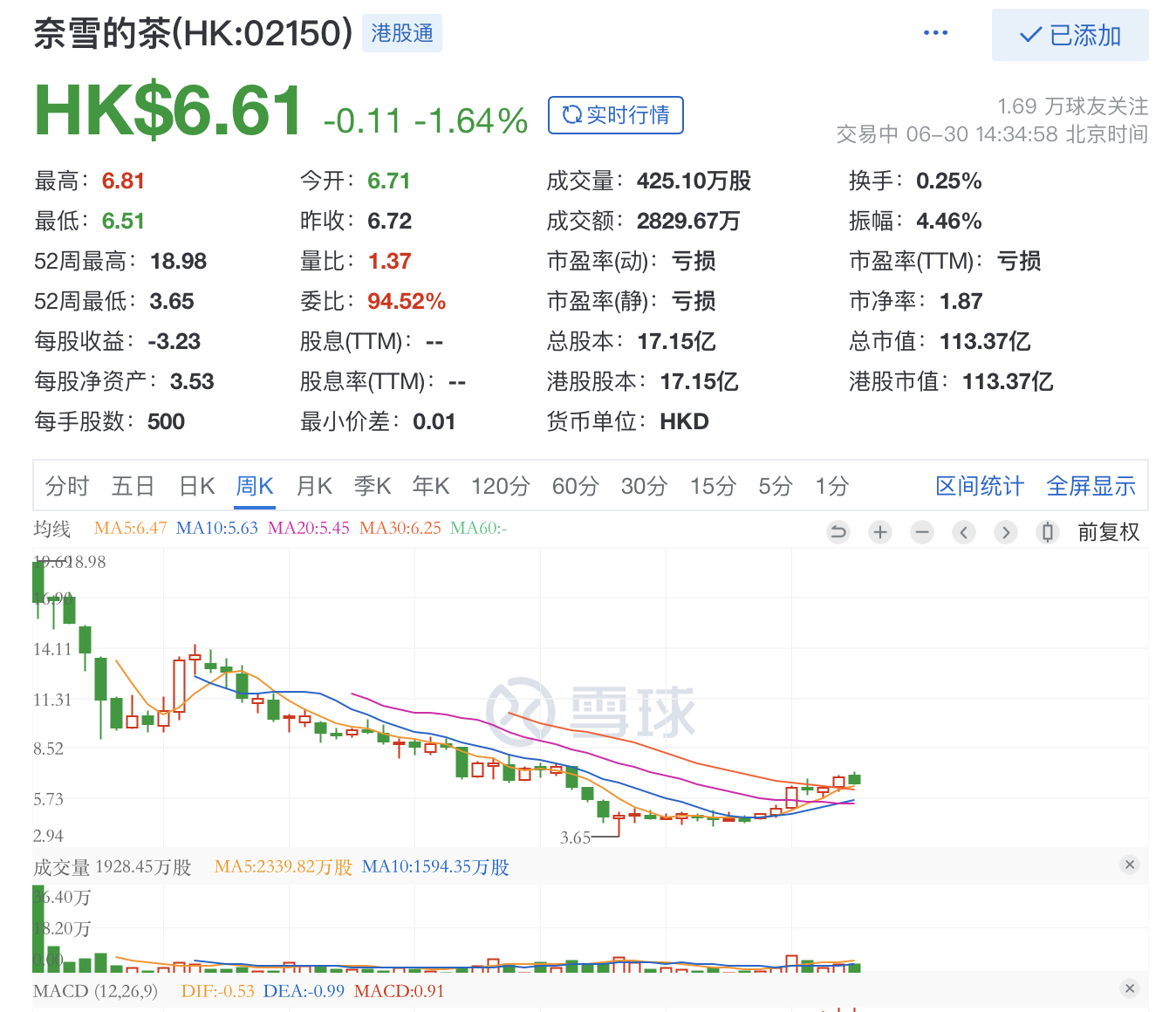The height and width of the screenshot is (1012, 1176).
Task: Click the 总市值 value 113.37亿
Action: coord(985,341)
